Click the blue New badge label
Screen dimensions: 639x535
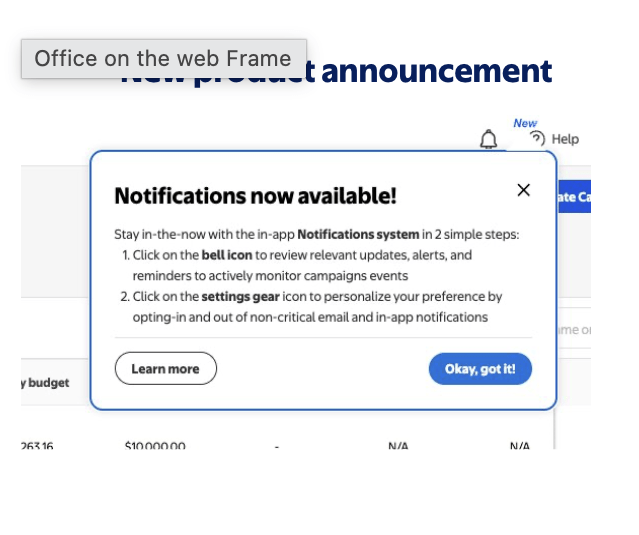pos(525,123)
